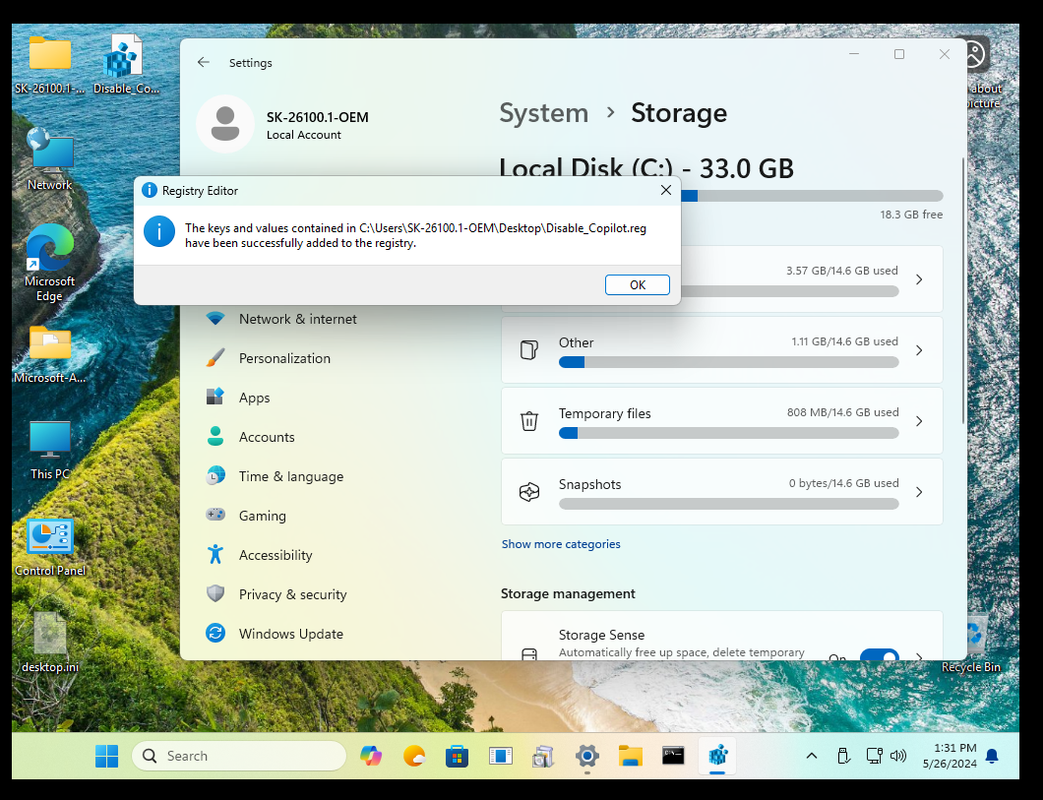This screenshot has width=1043, height=800.
Task: Click the Other category icon
Action: tap(529, 350)
